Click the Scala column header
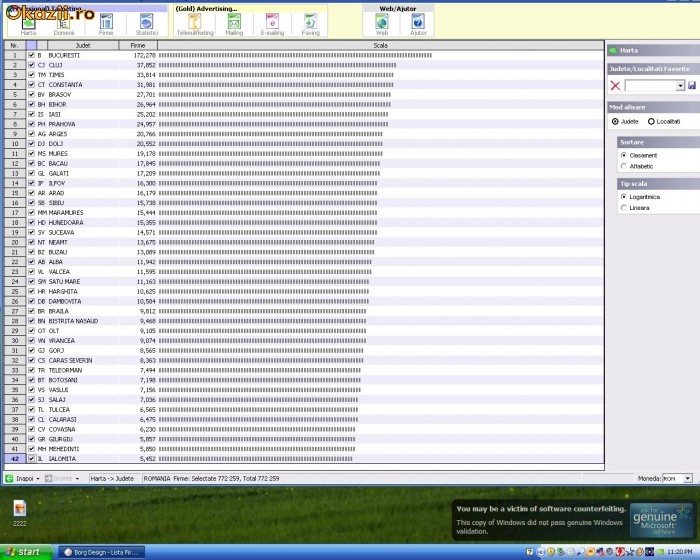 coord(380,45)
